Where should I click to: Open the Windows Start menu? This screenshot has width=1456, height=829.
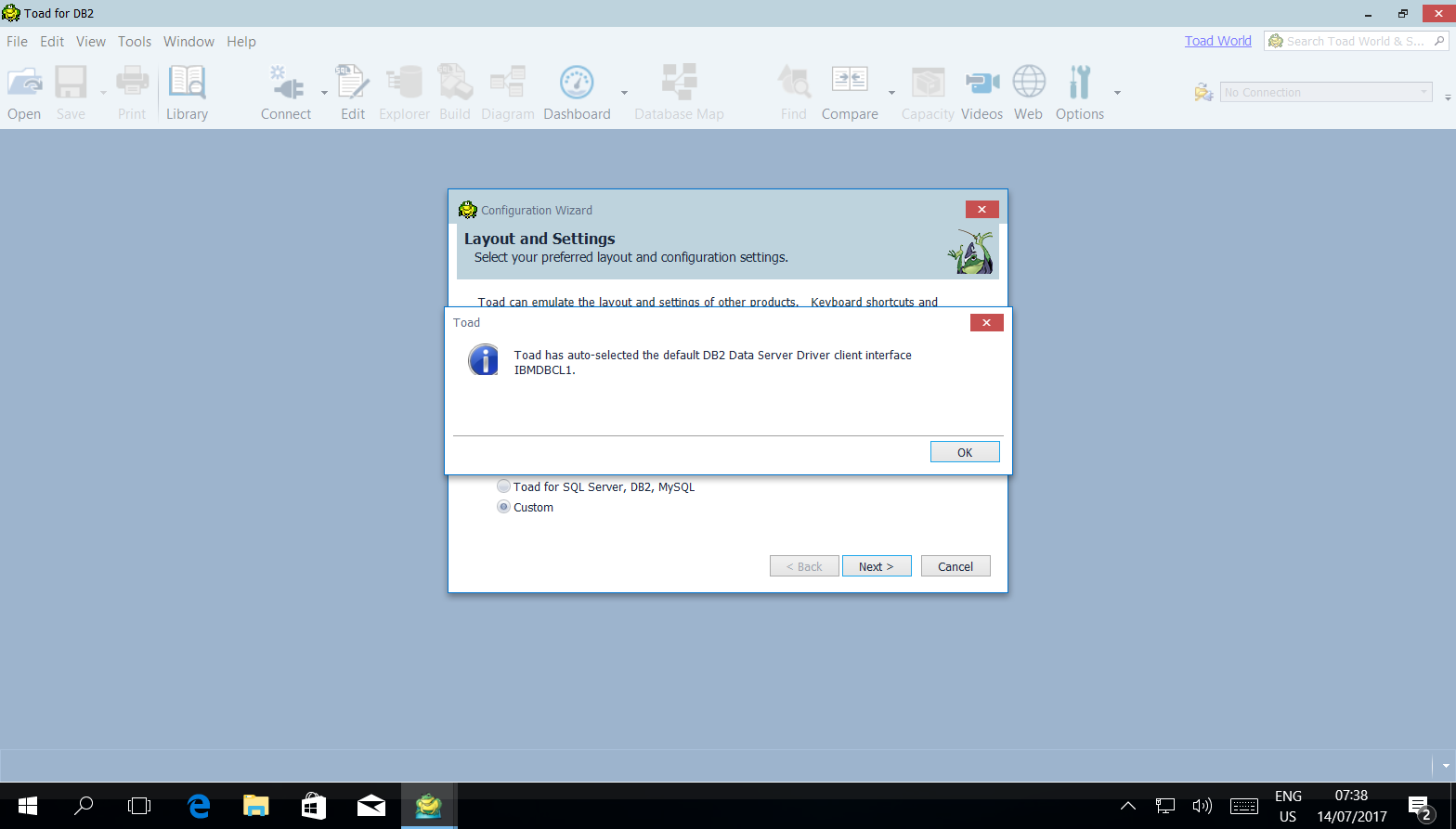(28, 805)
